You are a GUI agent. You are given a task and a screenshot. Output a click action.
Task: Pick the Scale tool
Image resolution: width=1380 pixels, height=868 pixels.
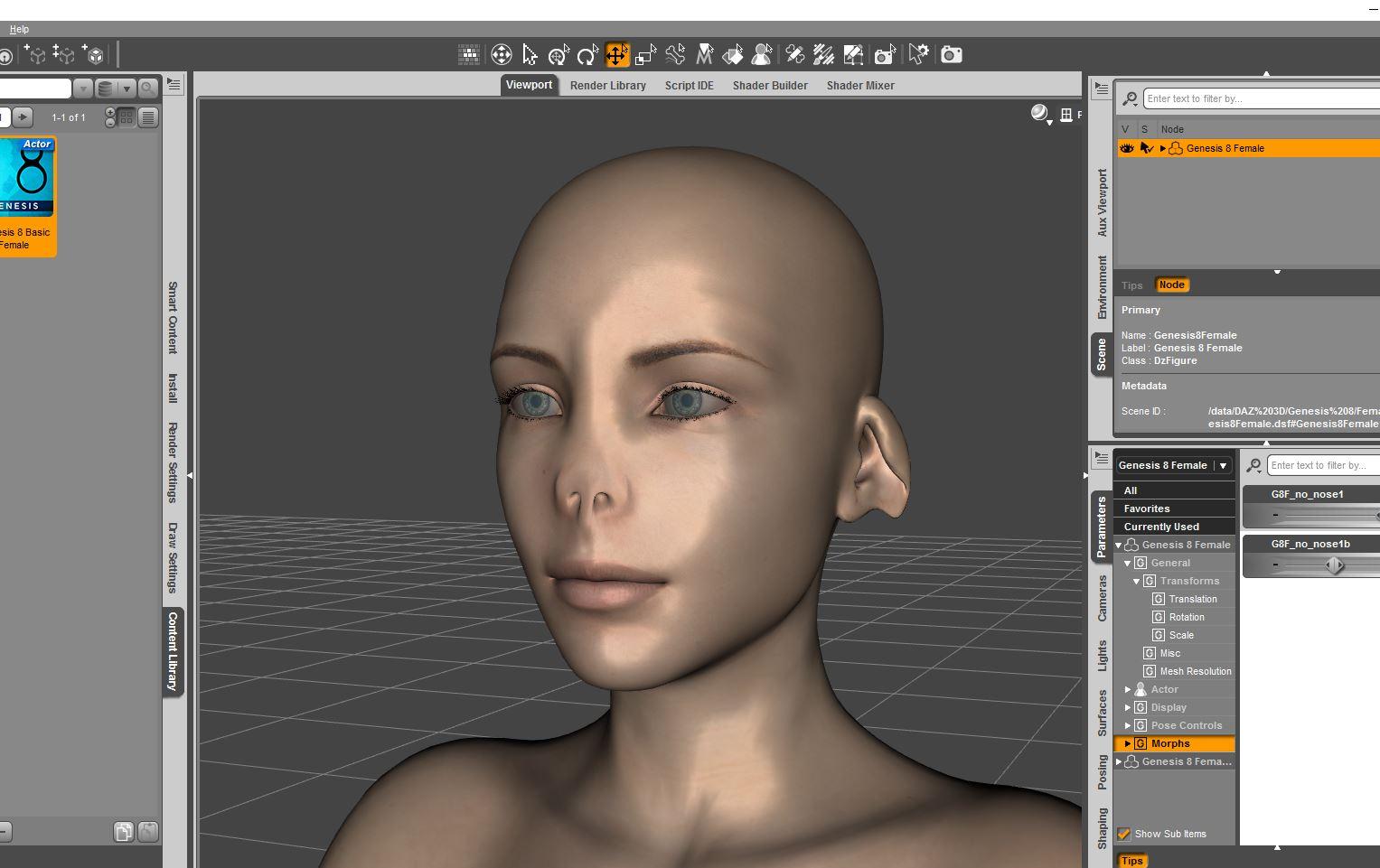(x=645, y=55)
